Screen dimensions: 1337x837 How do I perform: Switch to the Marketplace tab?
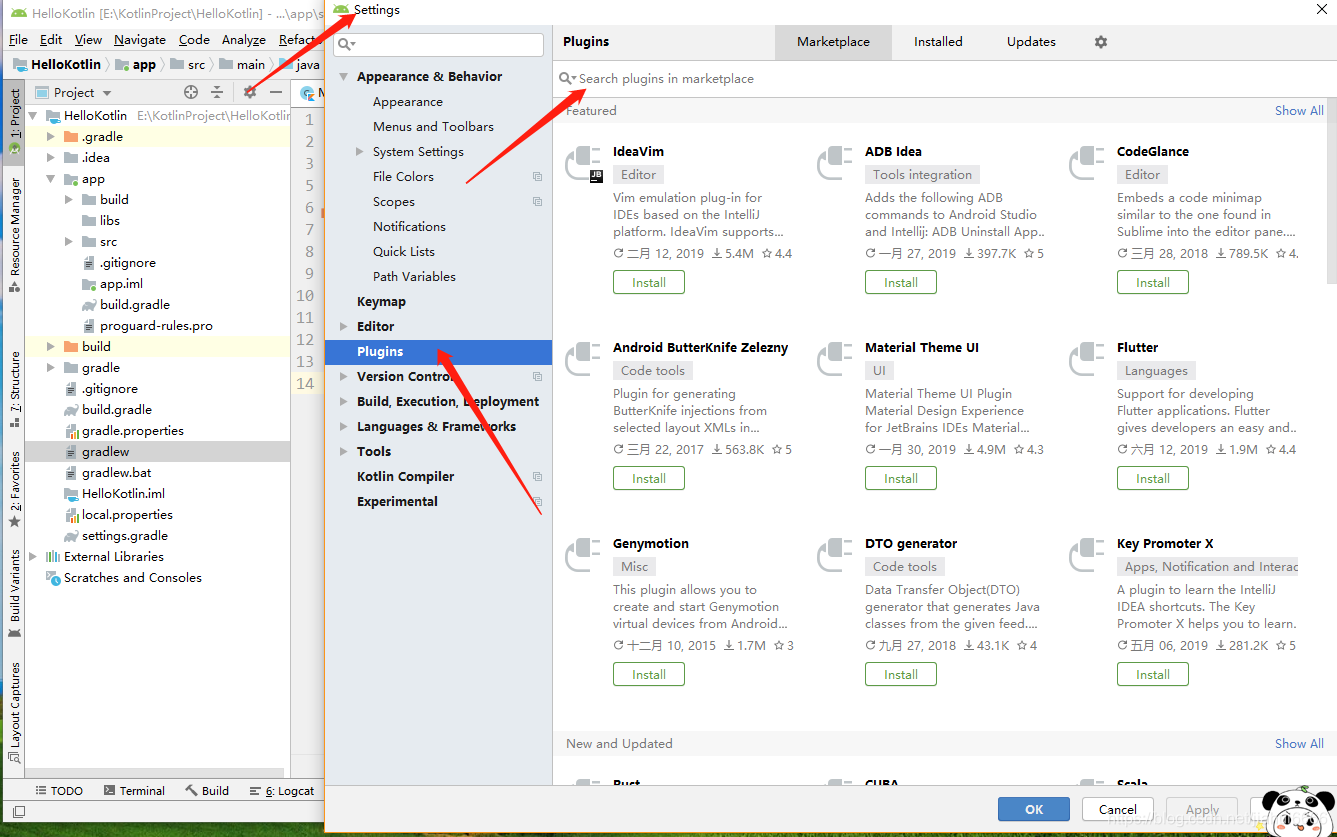click(x=833, y=42)
